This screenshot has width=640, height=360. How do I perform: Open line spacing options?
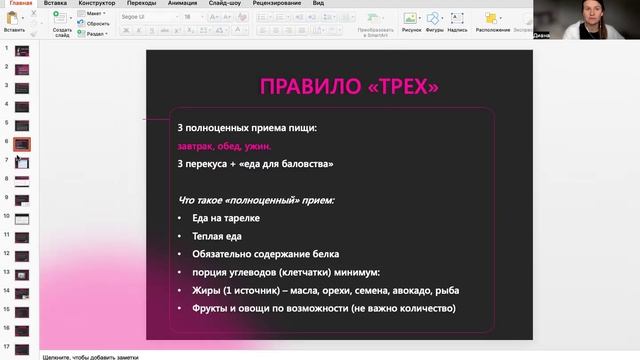[328, 17]
